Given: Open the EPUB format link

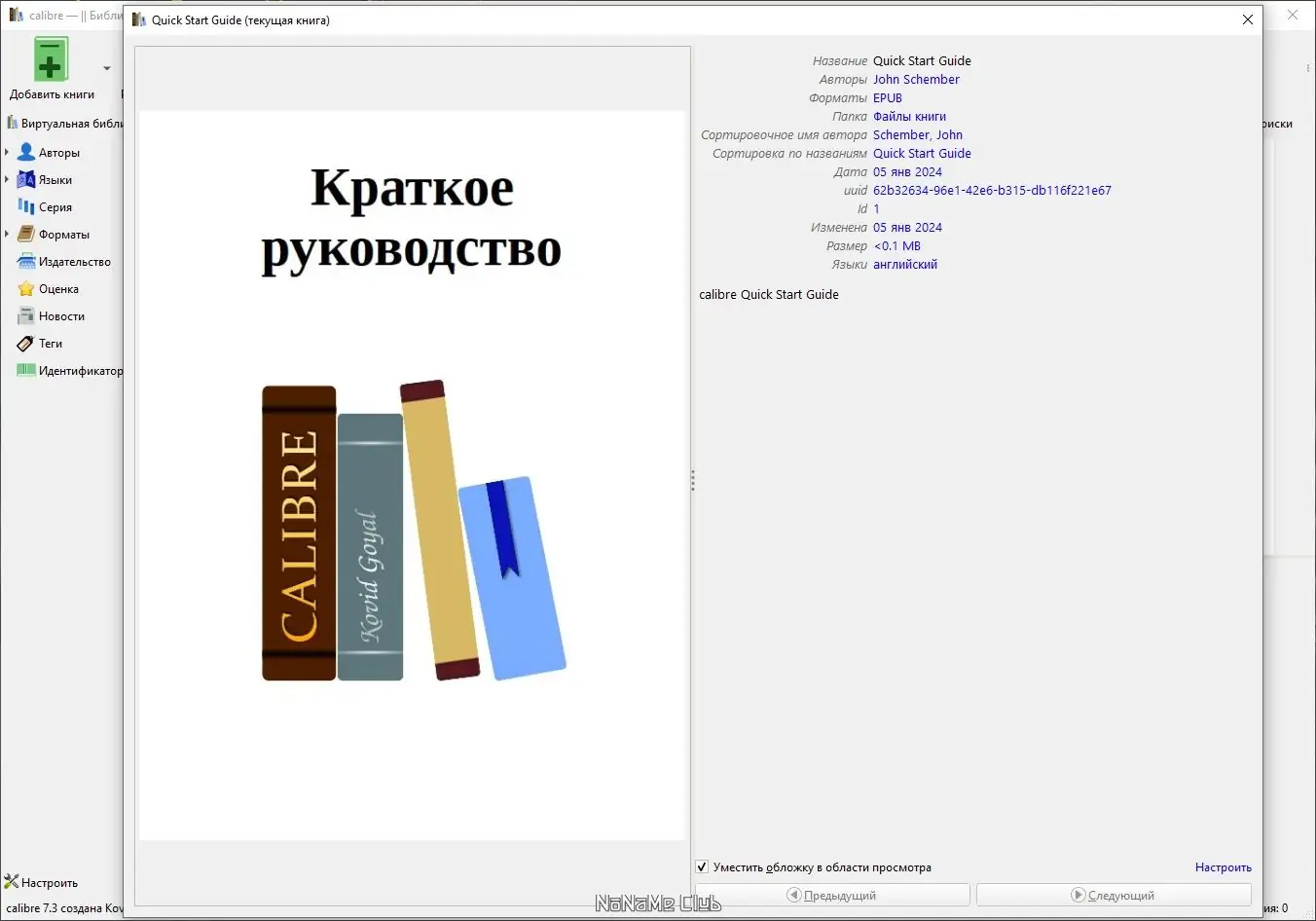Looking at the screenshot, I should click(x=888, y=97).
